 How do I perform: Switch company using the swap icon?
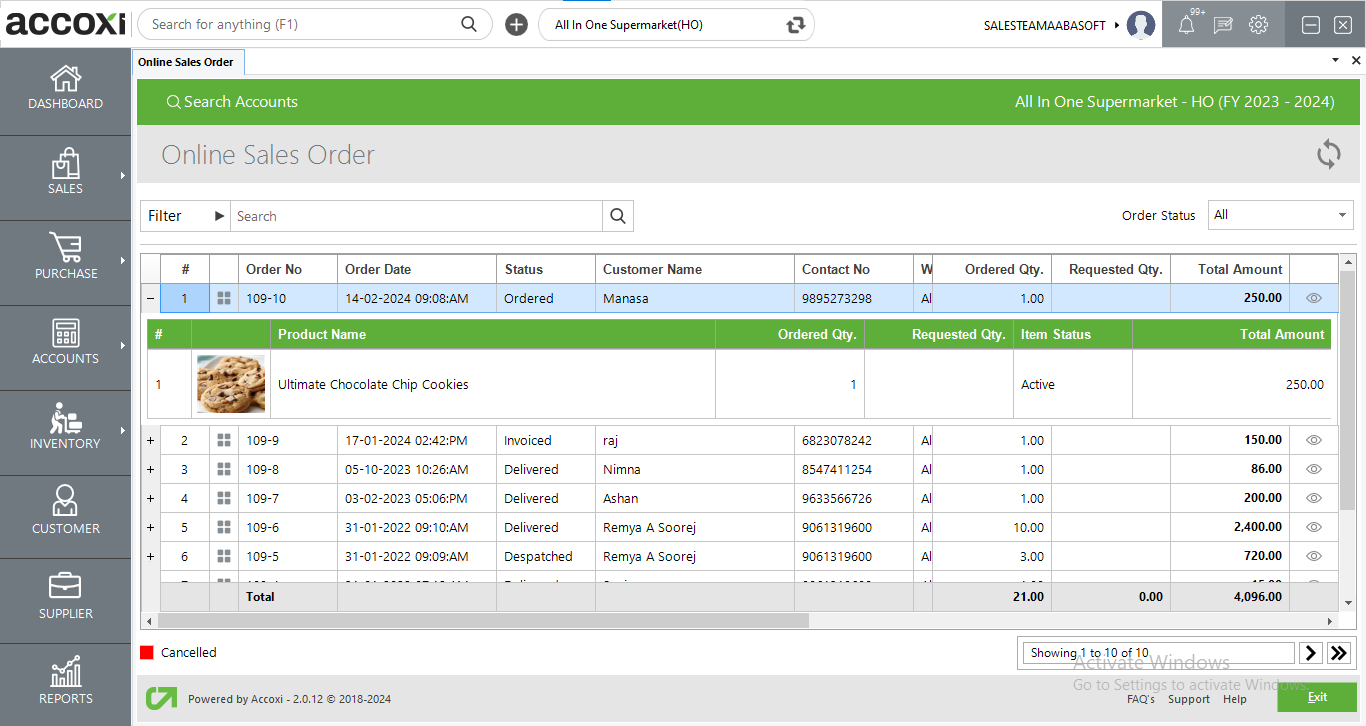pos(793,24)
